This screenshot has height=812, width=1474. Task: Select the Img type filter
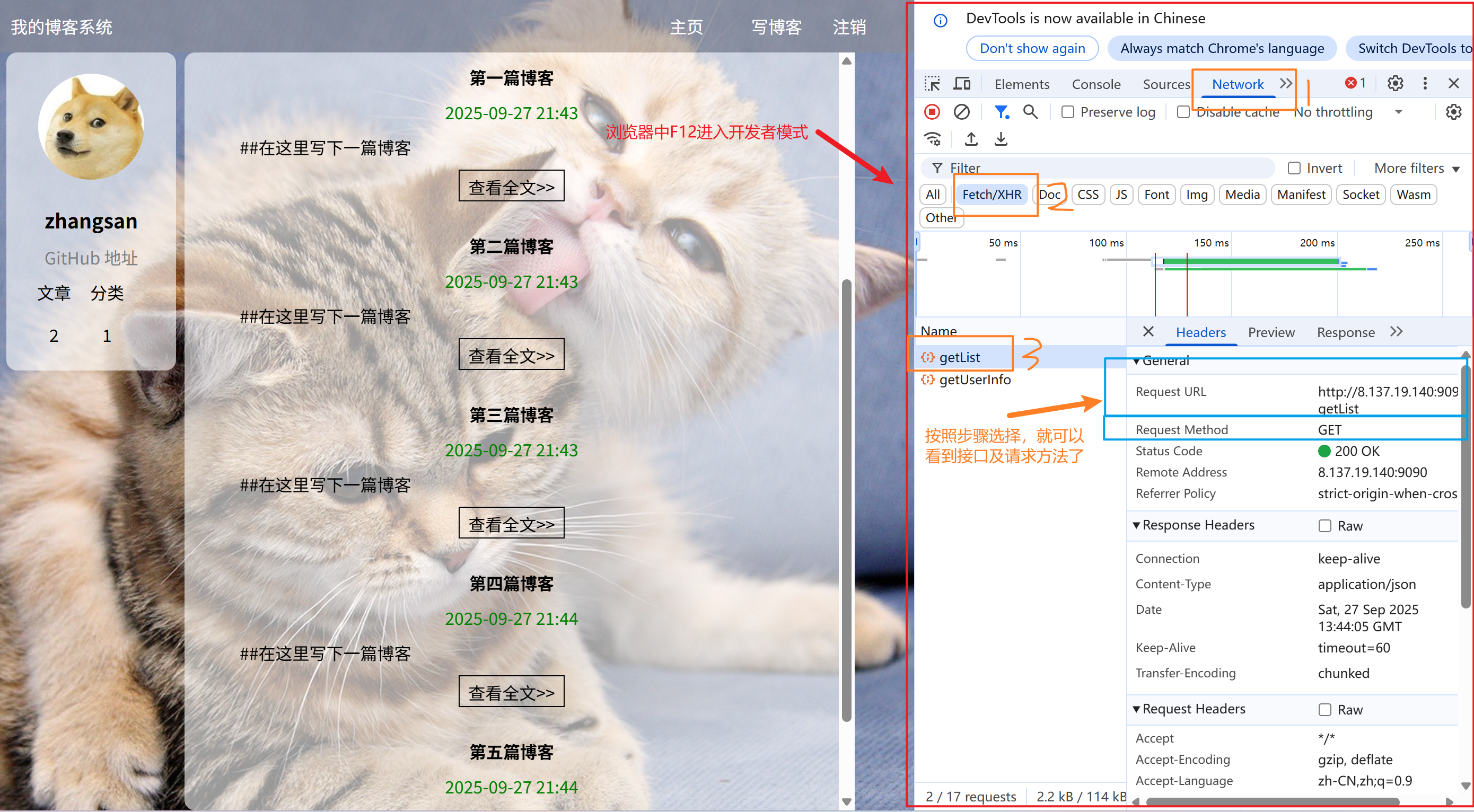coord(1197,195)
